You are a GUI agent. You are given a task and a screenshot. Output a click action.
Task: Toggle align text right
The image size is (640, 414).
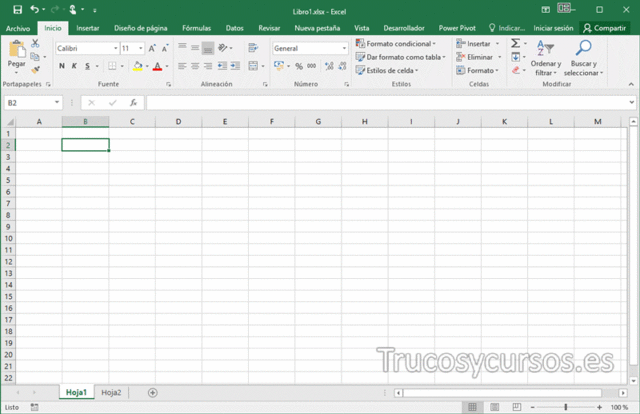point(208,66)
